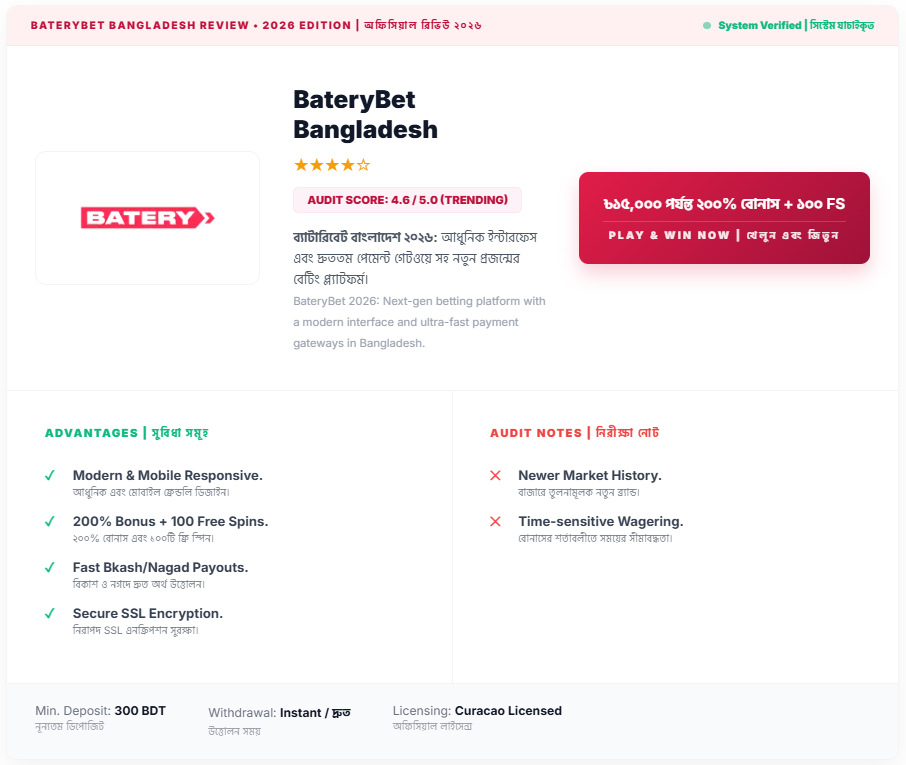Click the Audit Score 4.6 / 5.0 badge
906x765 pixels.
pyautogui.click(x=407, y=200)
